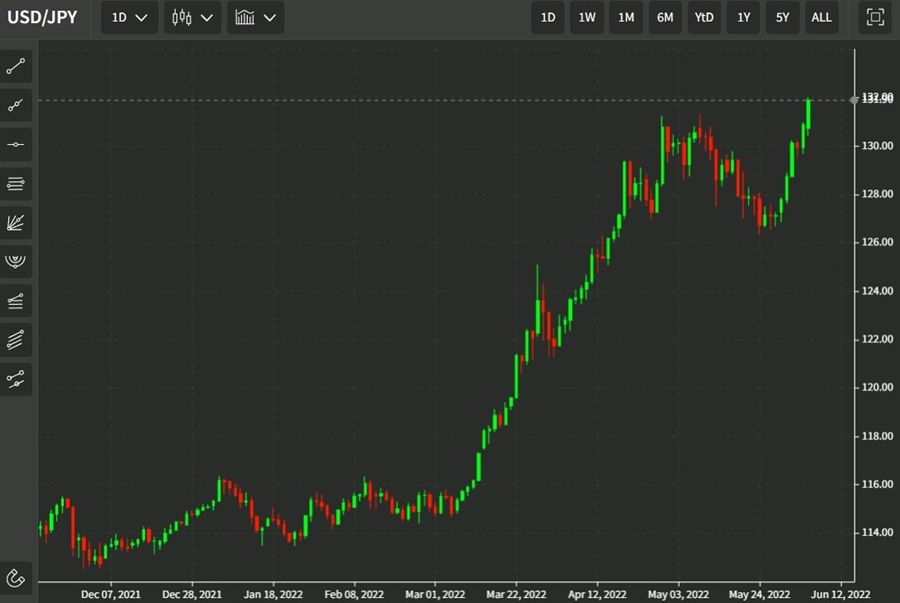Set the range to 5Y
900x603 pixels.
pos(782,17)
